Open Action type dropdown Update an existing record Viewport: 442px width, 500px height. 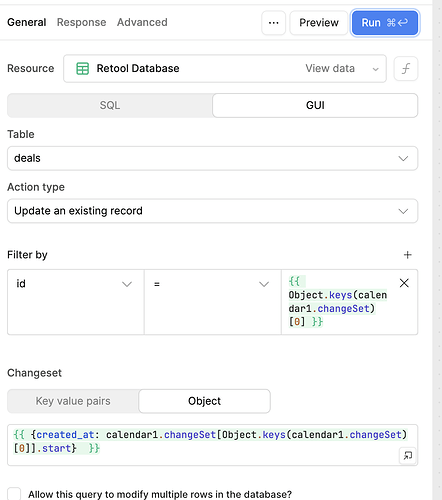coord(212,211)
